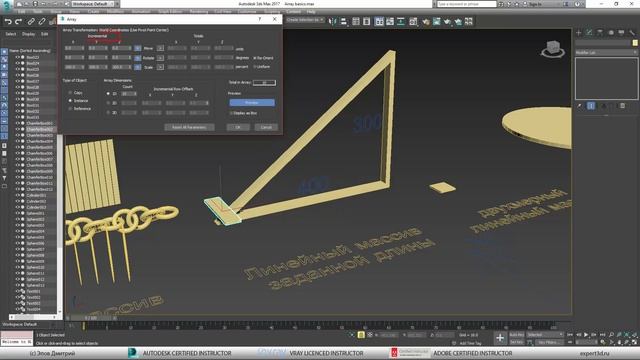Click the ViewCube in the viewport

(553, 49)
